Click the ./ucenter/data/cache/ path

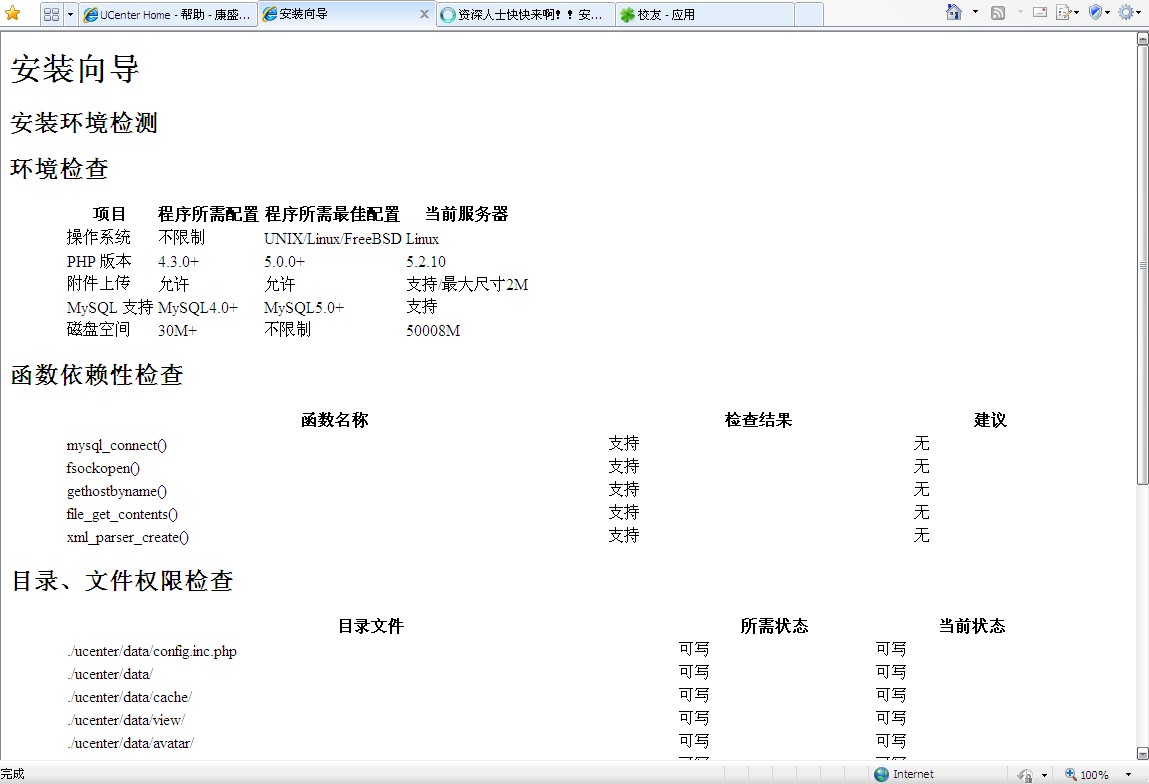(129, 698)
